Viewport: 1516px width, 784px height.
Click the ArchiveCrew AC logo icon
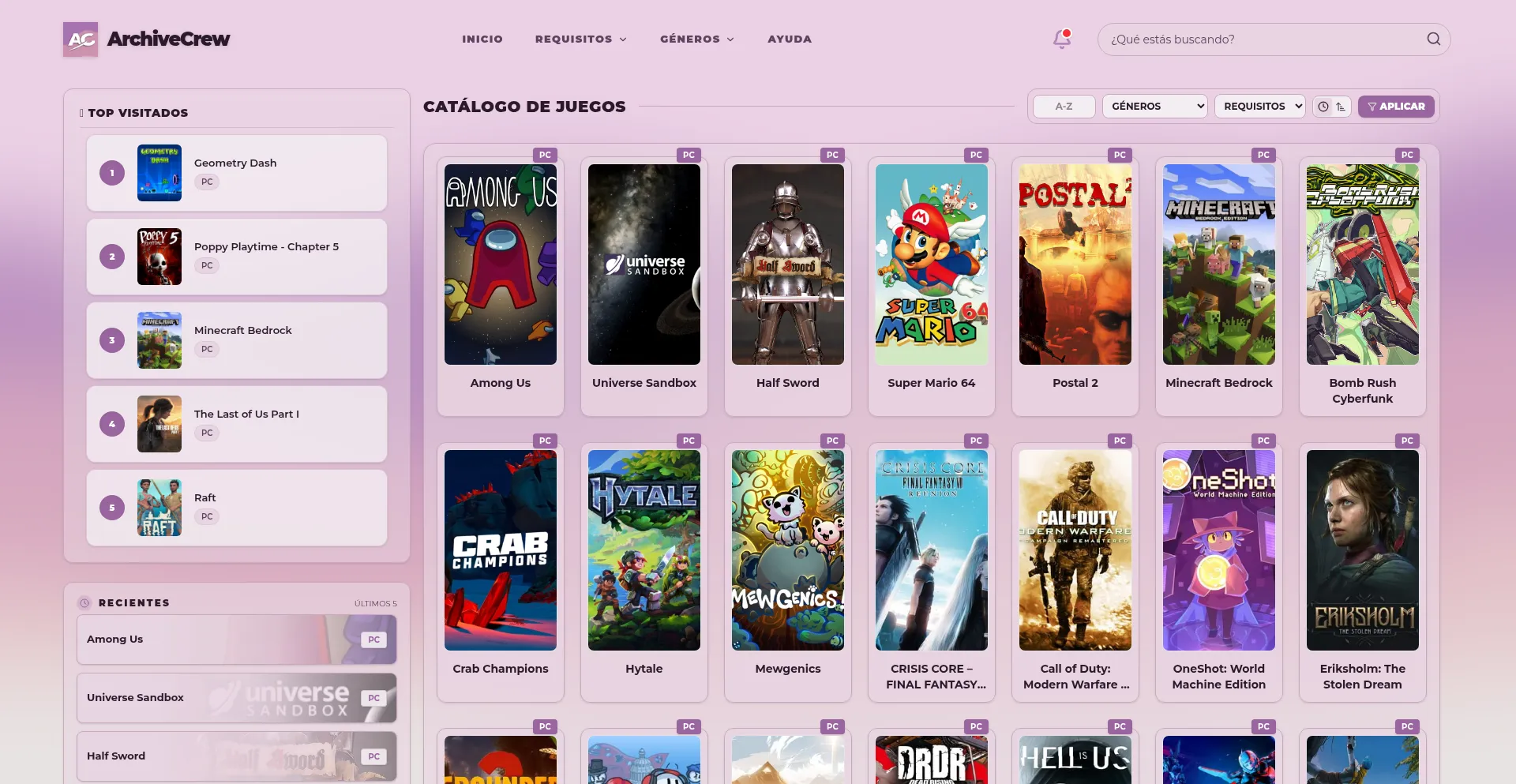(81, 39)
